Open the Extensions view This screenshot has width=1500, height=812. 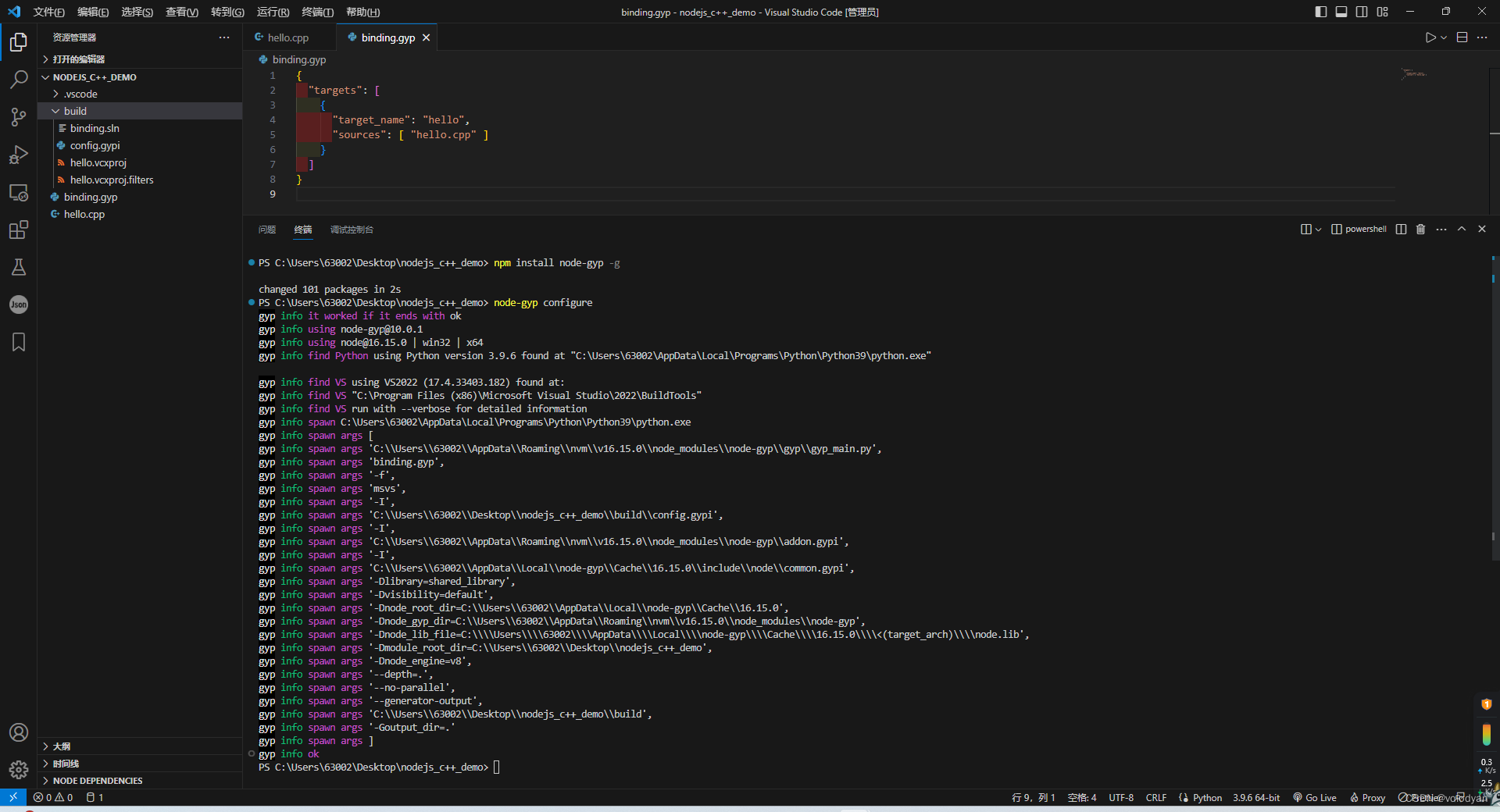tap(19, 230)
